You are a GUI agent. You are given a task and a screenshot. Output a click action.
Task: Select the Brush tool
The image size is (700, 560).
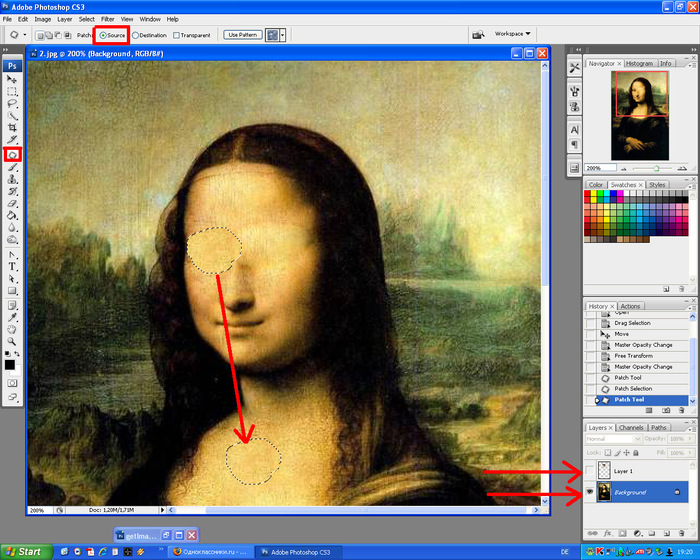pyautogui.click(x=12, y=167)
